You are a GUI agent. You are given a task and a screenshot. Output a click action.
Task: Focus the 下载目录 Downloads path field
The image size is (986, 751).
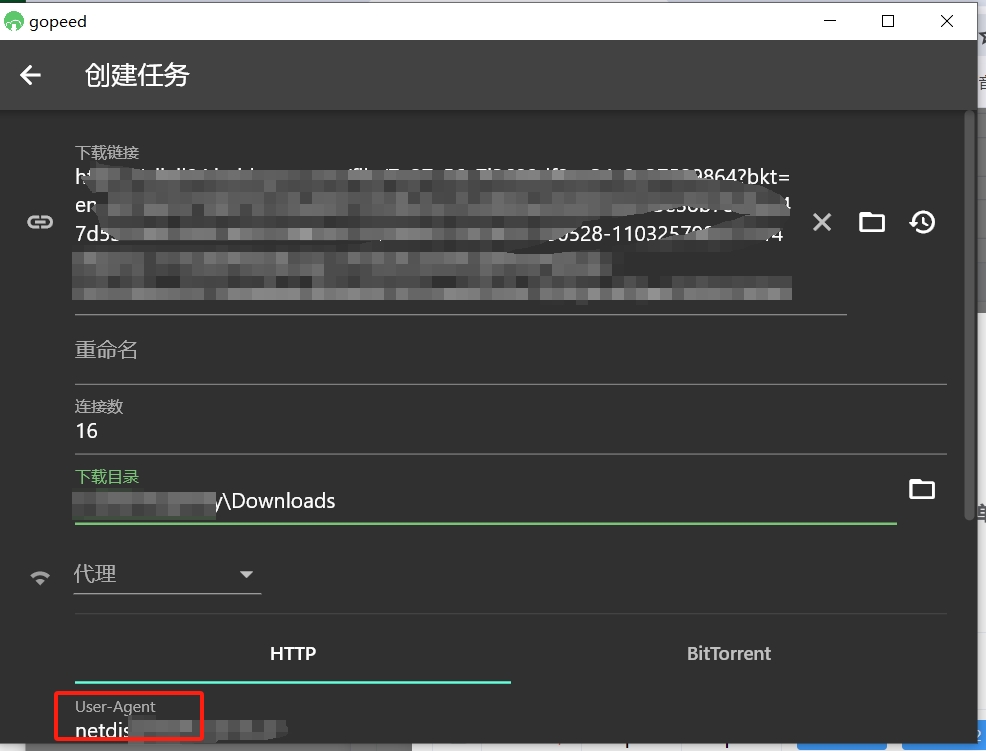[x=485, y=494]
